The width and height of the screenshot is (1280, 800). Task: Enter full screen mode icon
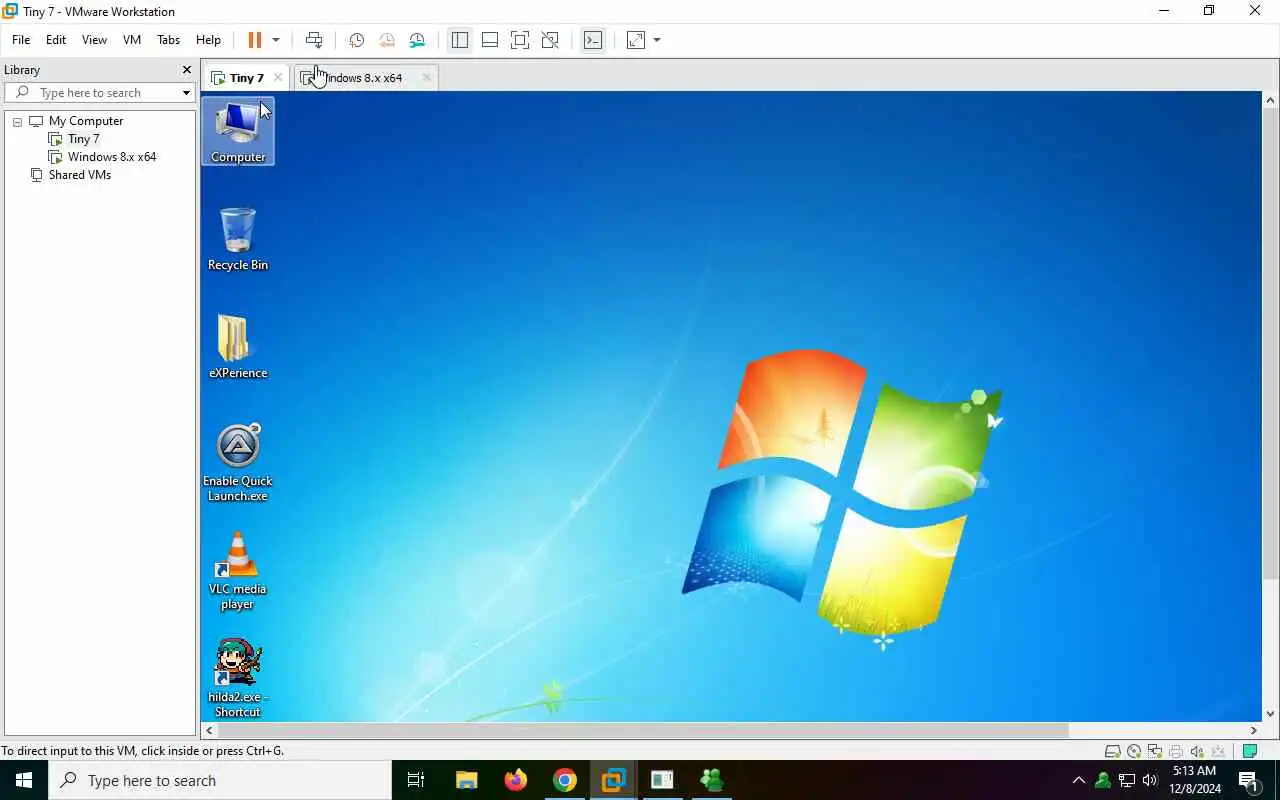coord(520,40)
